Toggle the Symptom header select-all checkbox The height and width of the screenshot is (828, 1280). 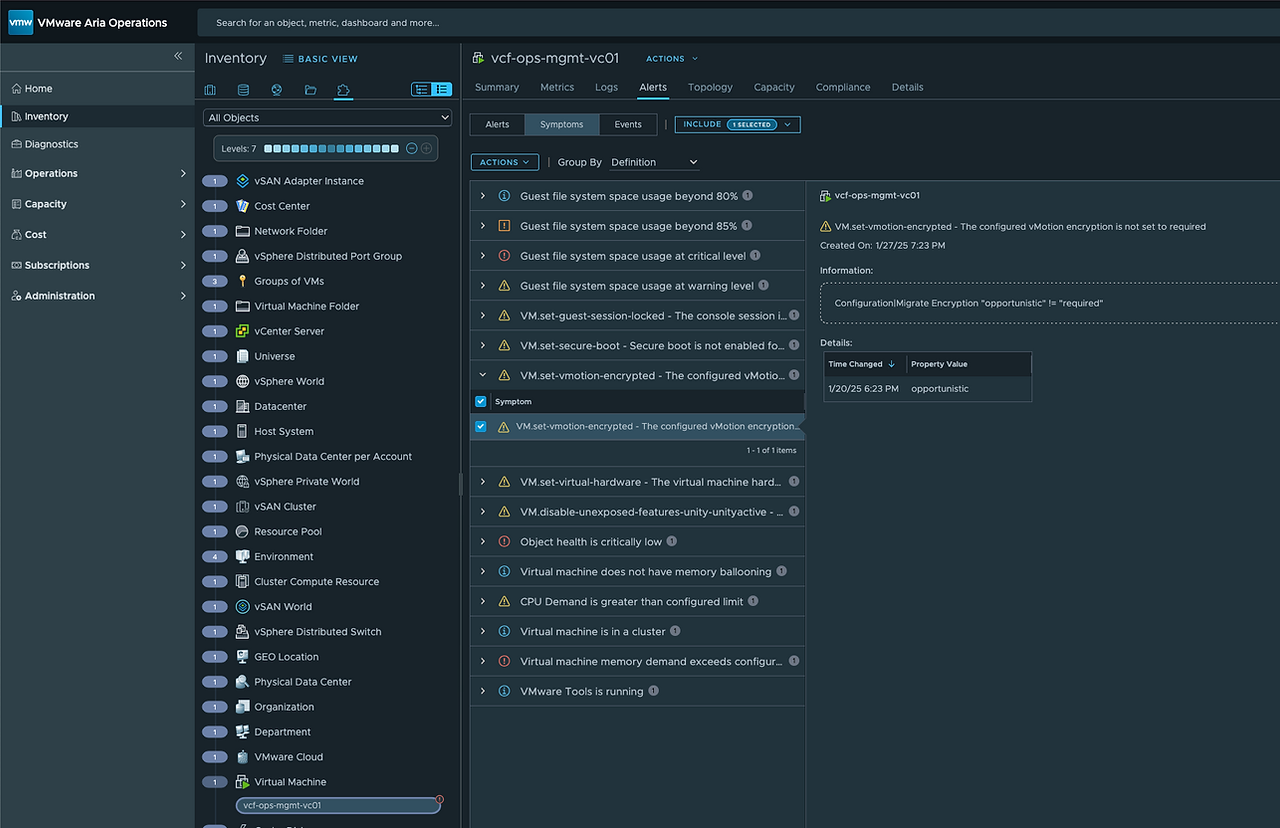(481, 402)
